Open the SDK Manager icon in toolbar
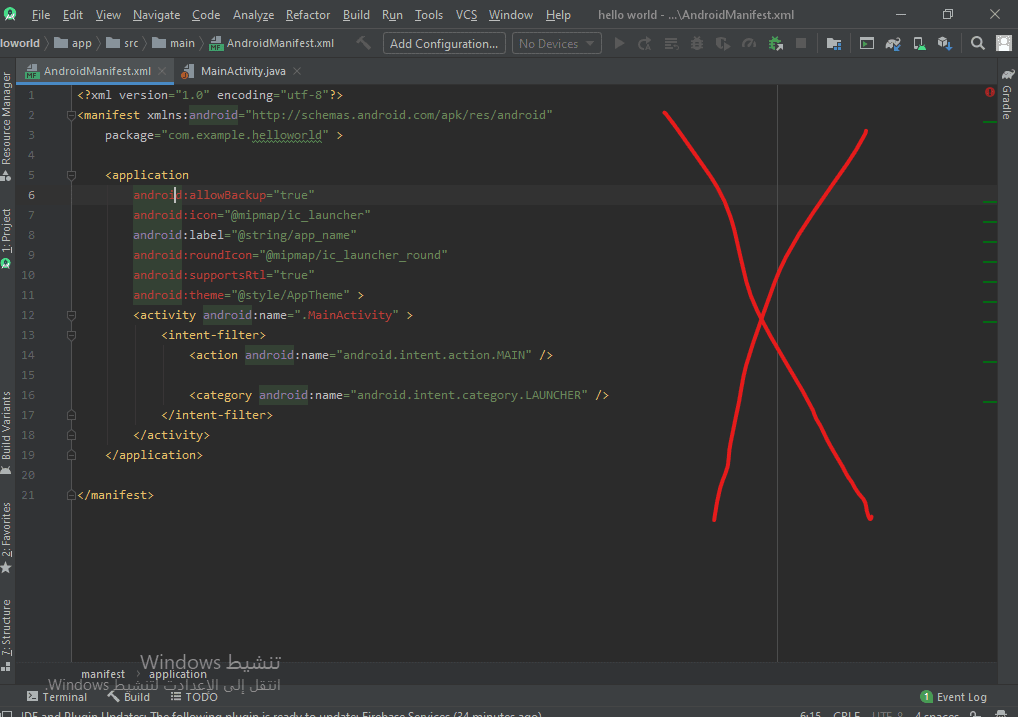 tap(943, 44)
